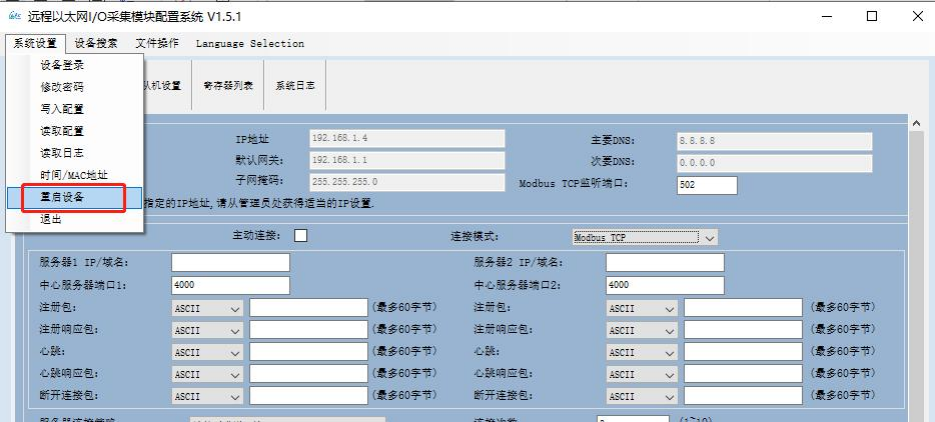Open the 系统设置 menu
The image size is (935, 422).
click(35, 44)
